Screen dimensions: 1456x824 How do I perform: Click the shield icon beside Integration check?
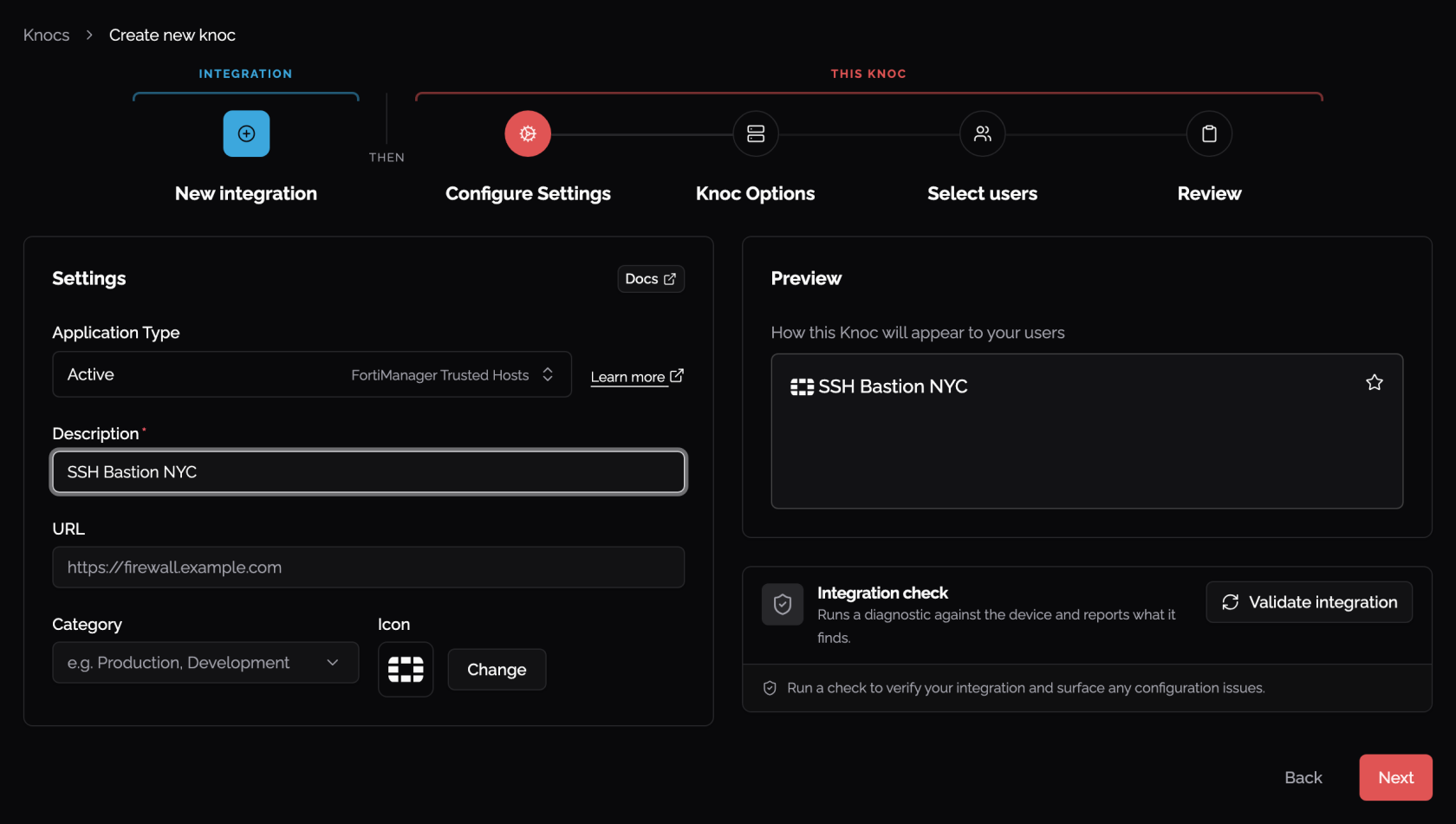pos(783,604)
